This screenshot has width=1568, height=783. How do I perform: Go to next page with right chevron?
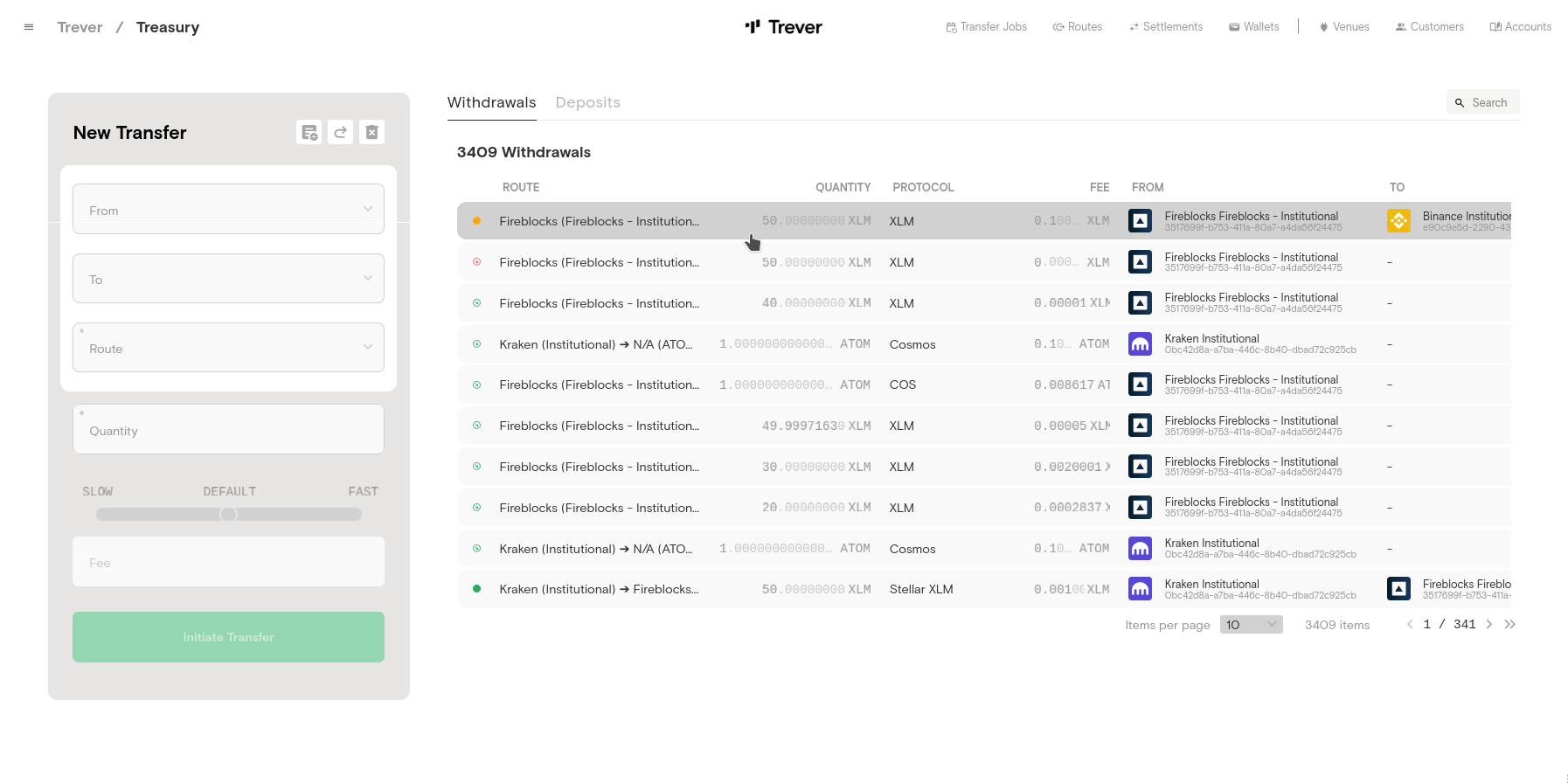pyautogui.click(x=1489, y=624)
